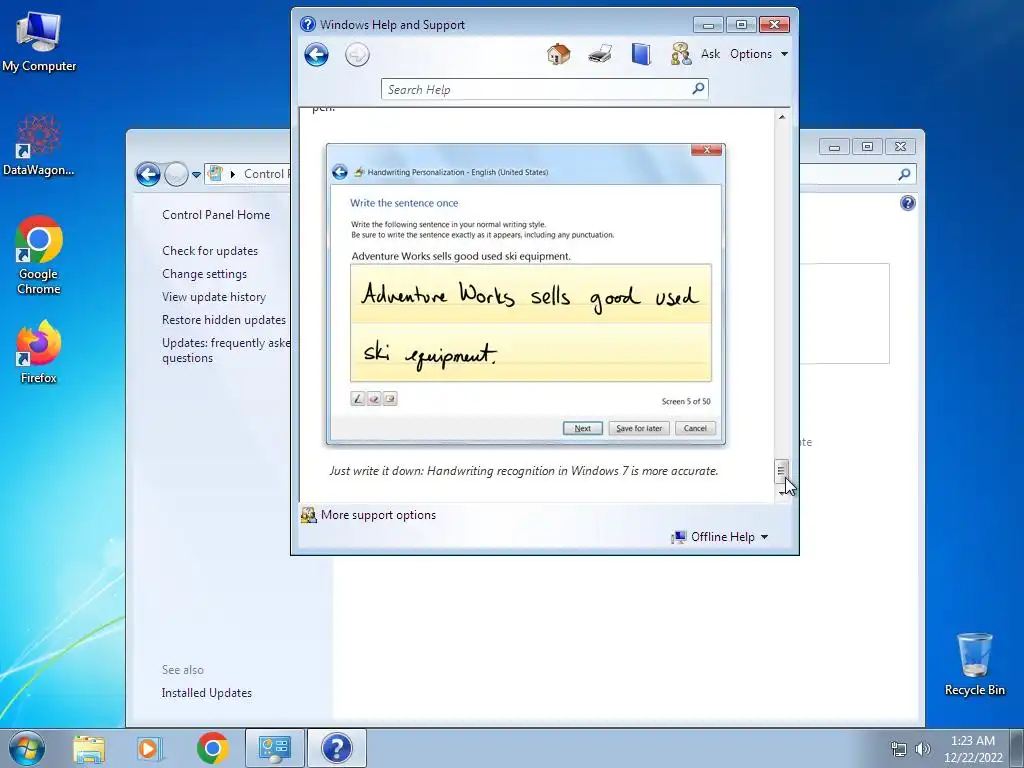Open the Windows Start menu

pos(27,748)
